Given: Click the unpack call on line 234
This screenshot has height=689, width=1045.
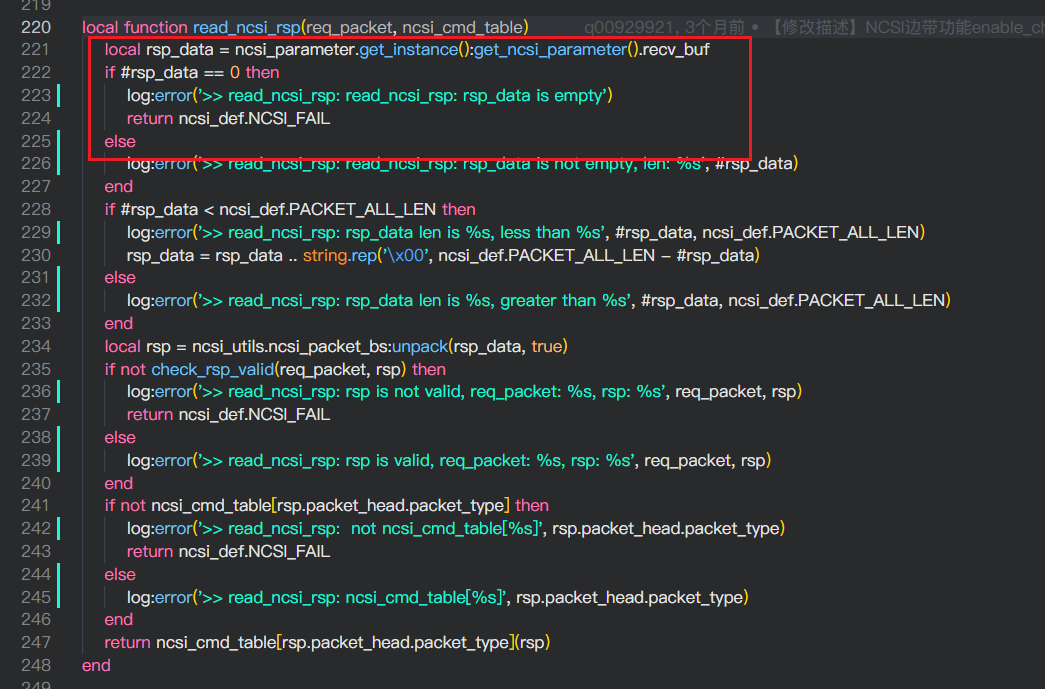Looking at the screenshot, I should (x=420, y=346).
